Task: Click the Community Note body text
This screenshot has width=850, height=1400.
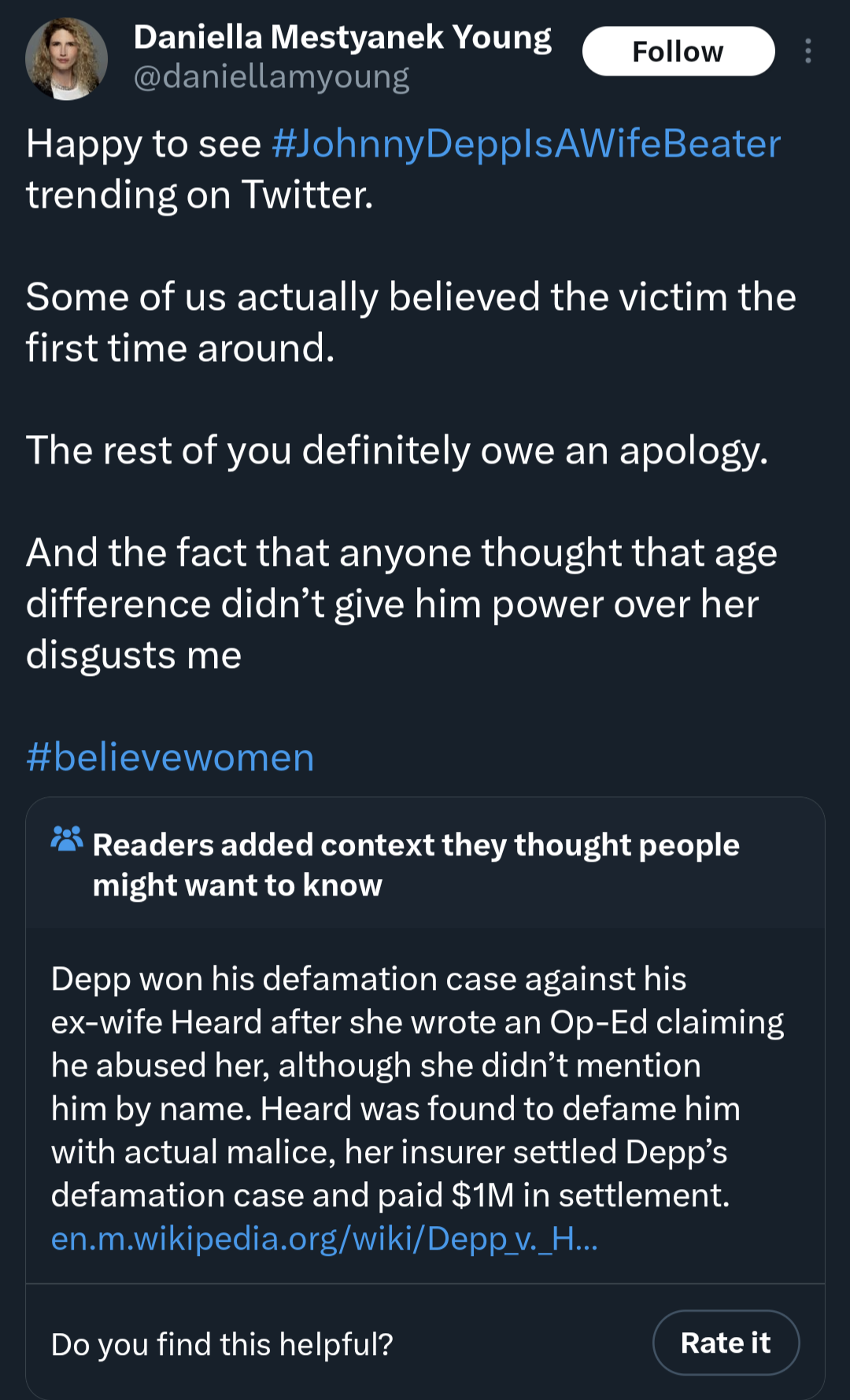Action: click(417, 1087)
